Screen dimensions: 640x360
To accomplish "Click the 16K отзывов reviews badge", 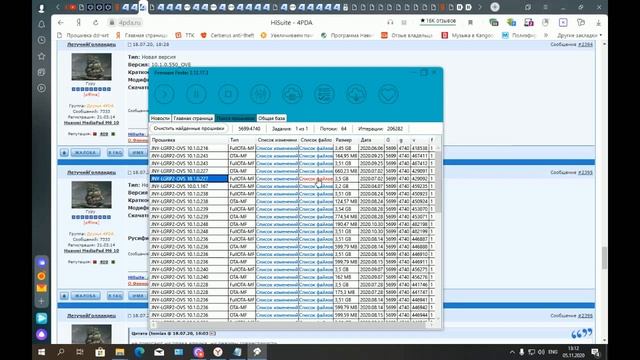I will (x=438, y=21).
